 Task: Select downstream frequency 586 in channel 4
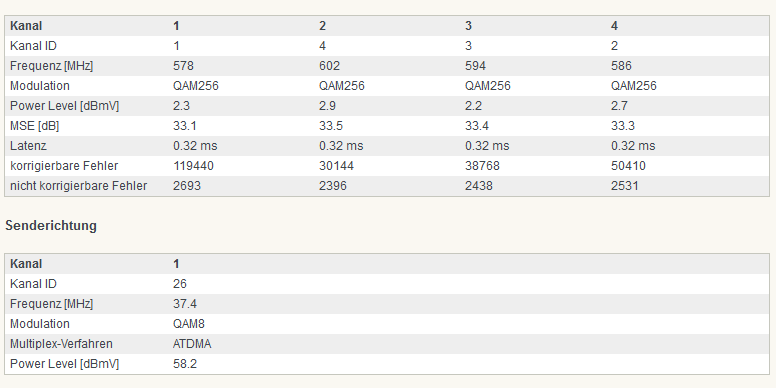pyautogui.click(x=621, y=66)
